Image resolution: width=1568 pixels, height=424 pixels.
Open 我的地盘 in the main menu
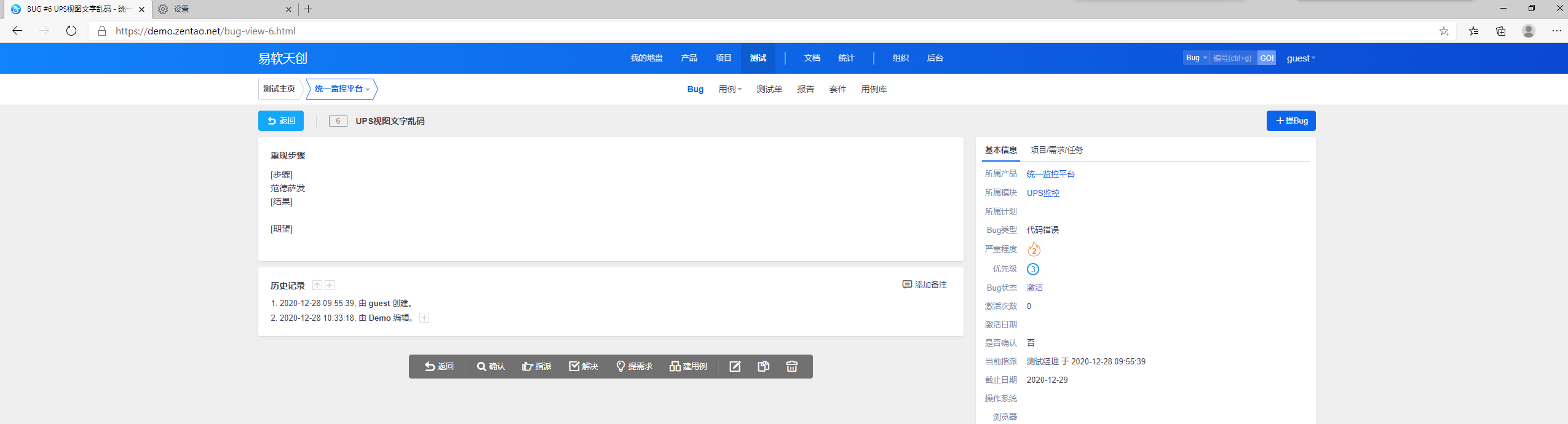click(x=646, y=58)
